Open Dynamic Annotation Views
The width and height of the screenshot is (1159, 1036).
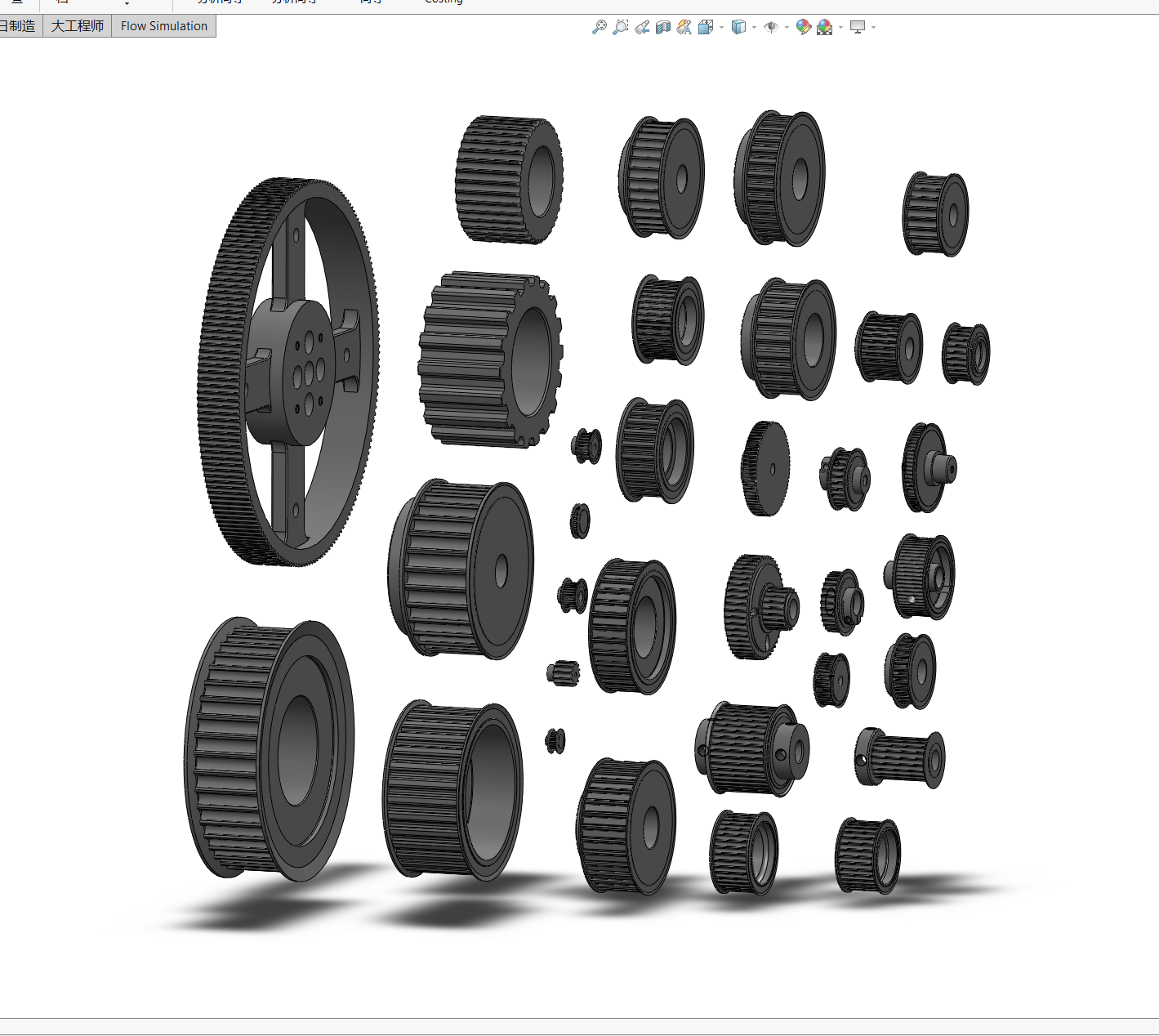click(x=684, y=27)
